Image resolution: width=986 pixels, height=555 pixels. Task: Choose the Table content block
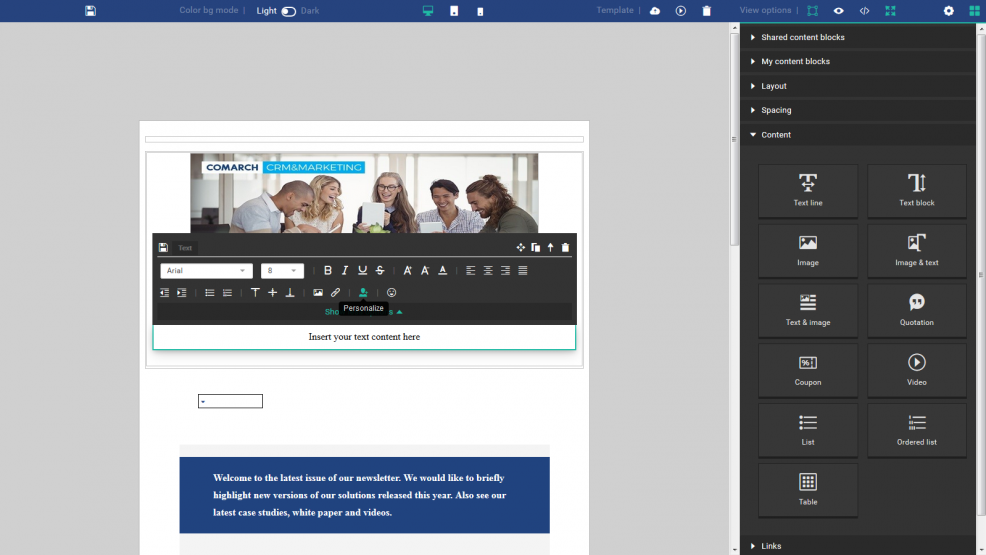808,490
